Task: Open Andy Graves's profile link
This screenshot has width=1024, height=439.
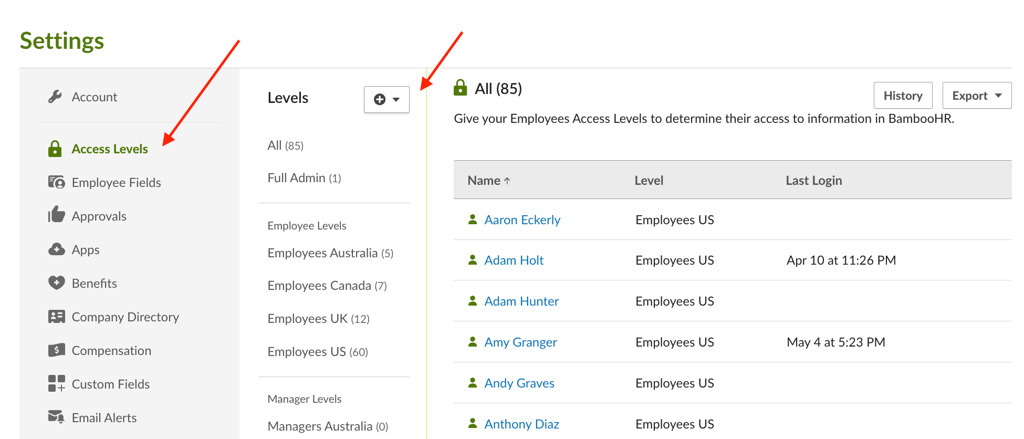Action: click(519, 383)
